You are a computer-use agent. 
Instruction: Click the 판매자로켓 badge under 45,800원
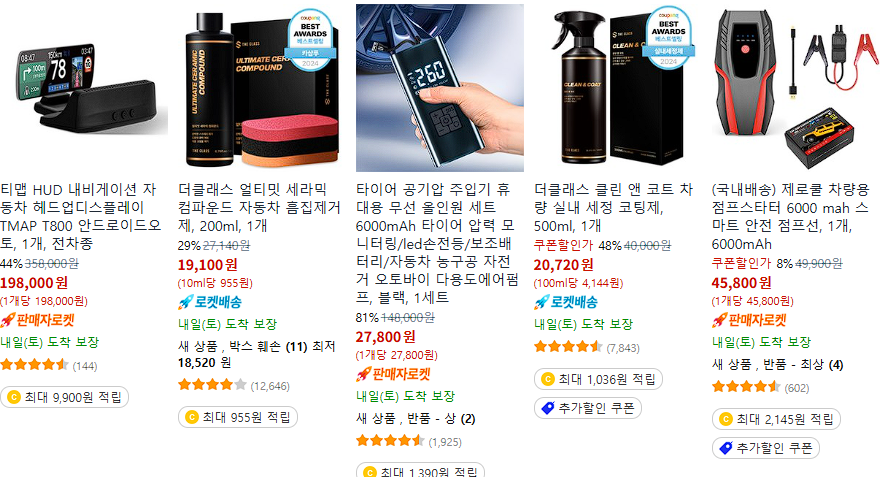750,320
